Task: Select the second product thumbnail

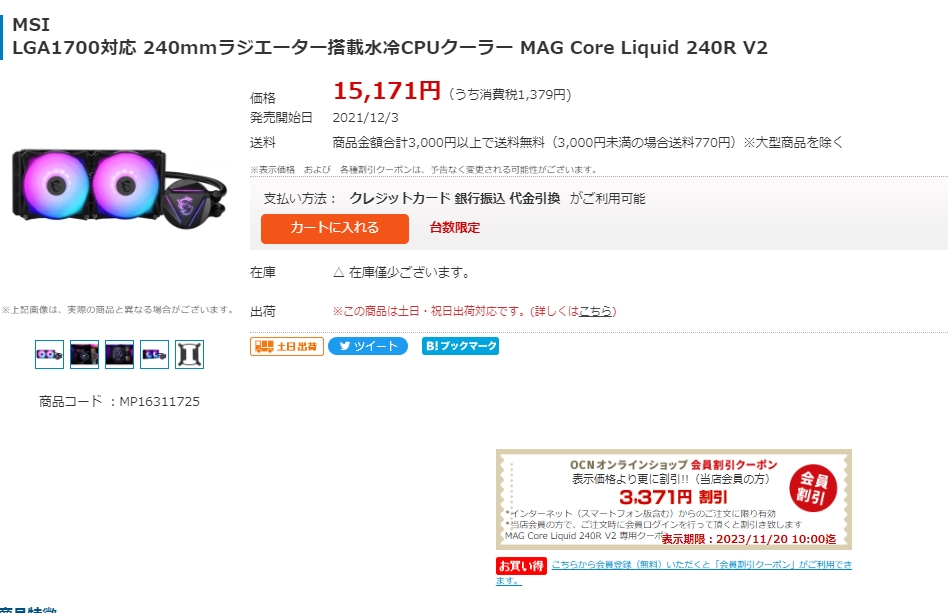Action: [x=84, y=354]
